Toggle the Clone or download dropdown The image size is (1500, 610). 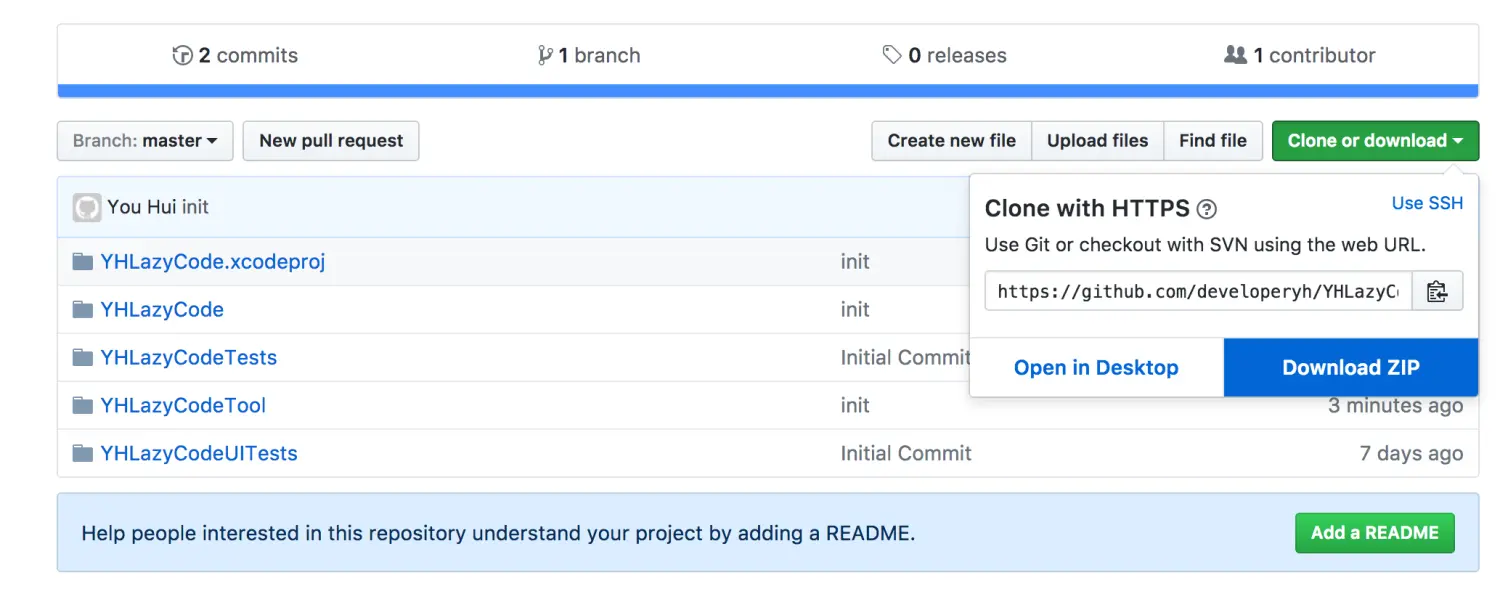tap(1375, 141)
